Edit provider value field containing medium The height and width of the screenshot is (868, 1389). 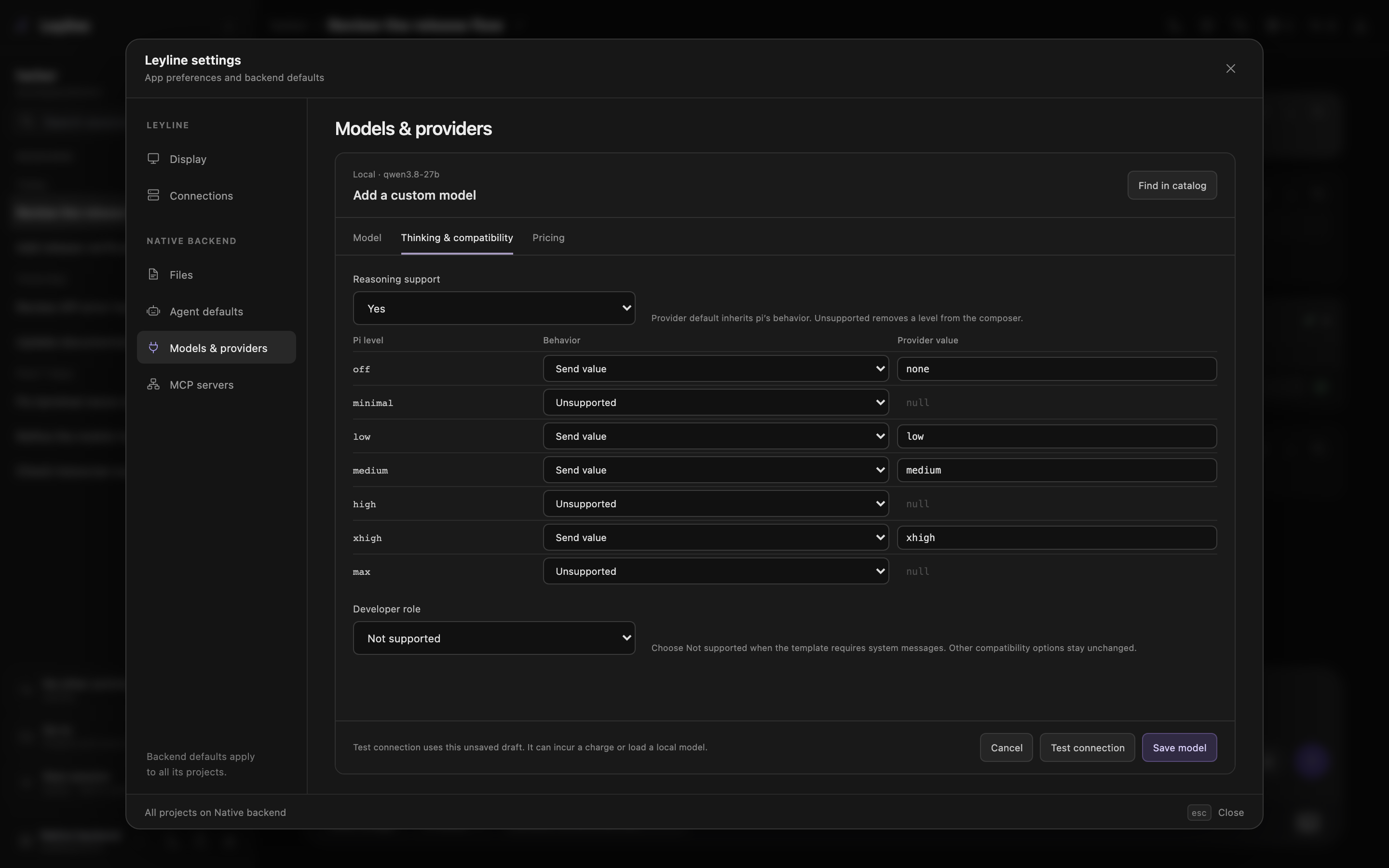point(1057,470)
